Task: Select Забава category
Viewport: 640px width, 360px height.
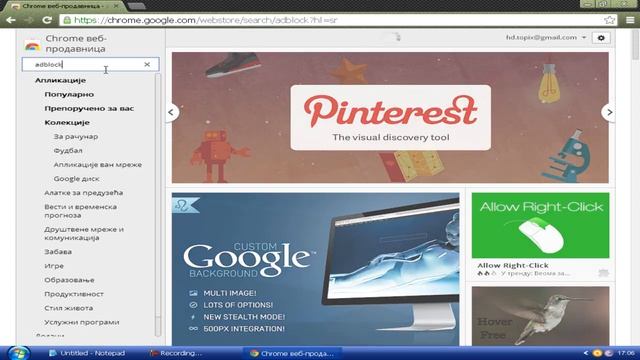Action: pyautogui.click(x=58, y=252)
